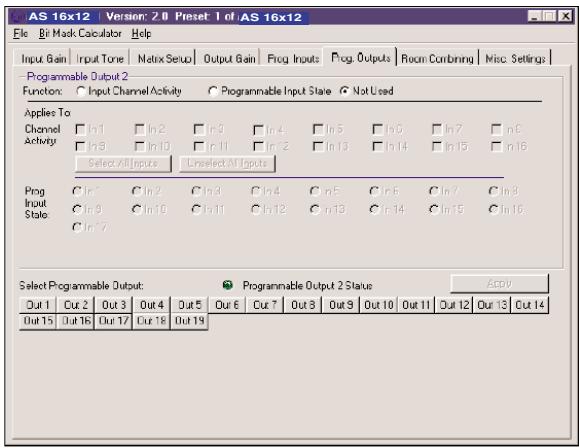Choose the Out 10 button
The width and height of the screenshot is (579, 448).
379,305
